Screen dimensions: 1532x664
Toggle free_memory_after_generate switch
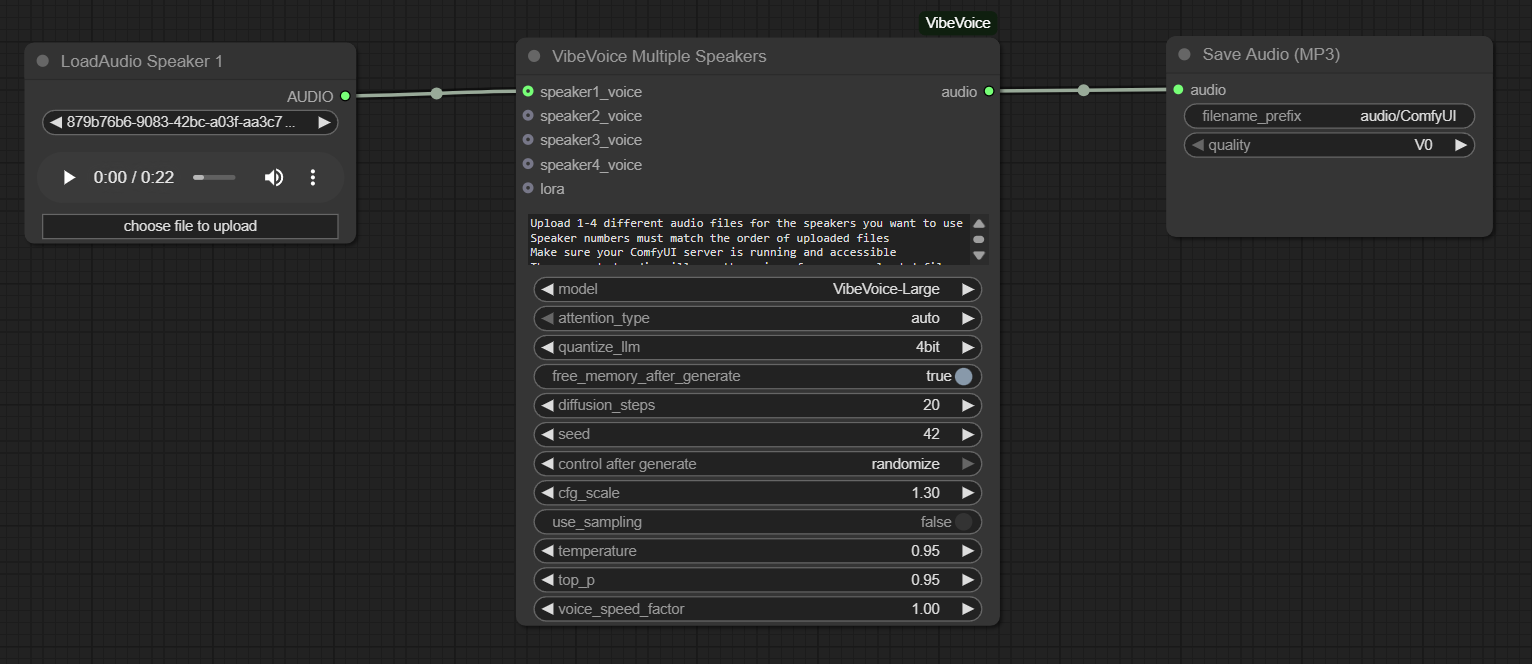962,376
